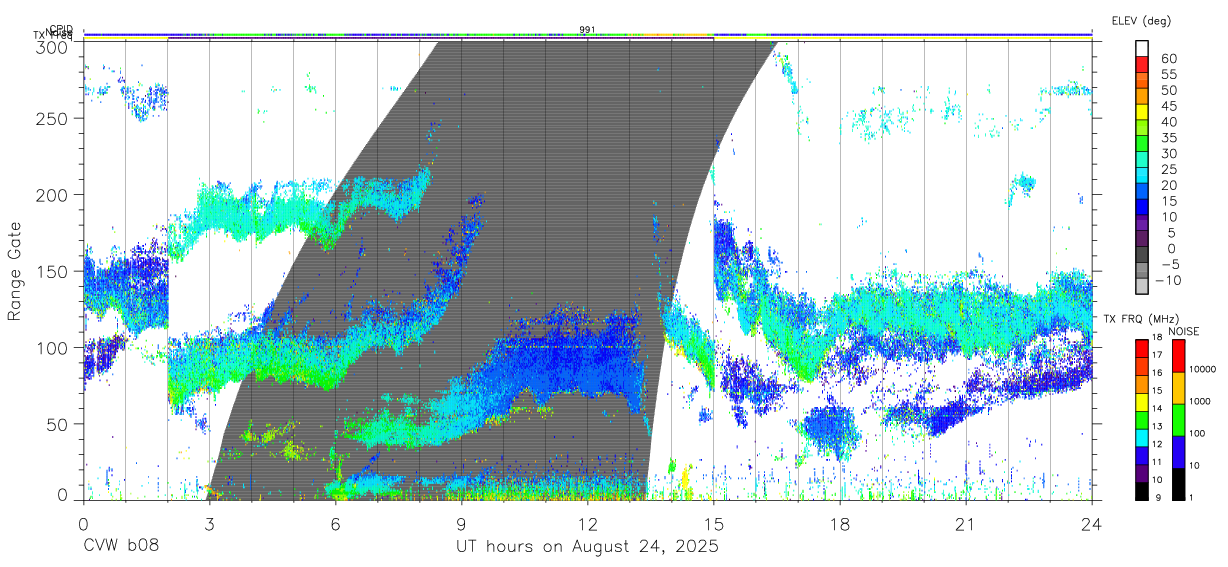Screen dimensions: 1228x567
Task: Click the yellow 40–45 degree elevation swatch
Action: 1142,112
